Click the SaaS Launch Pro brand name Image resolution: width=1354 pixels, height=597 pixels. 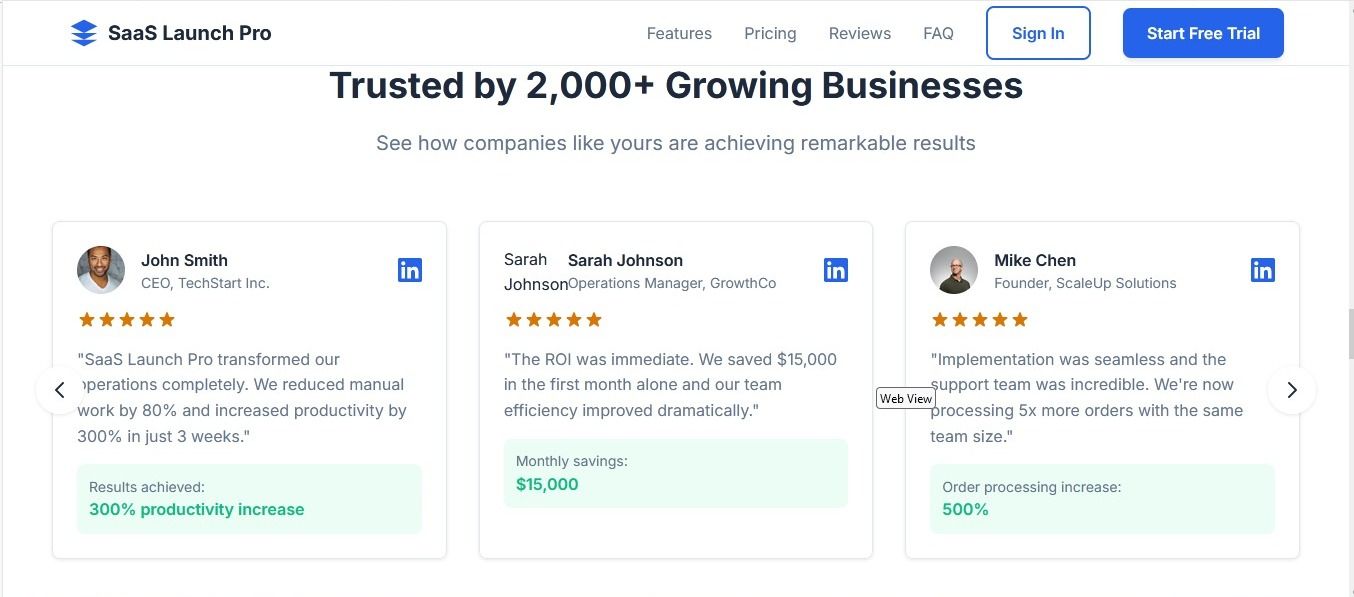coord(190,33)
